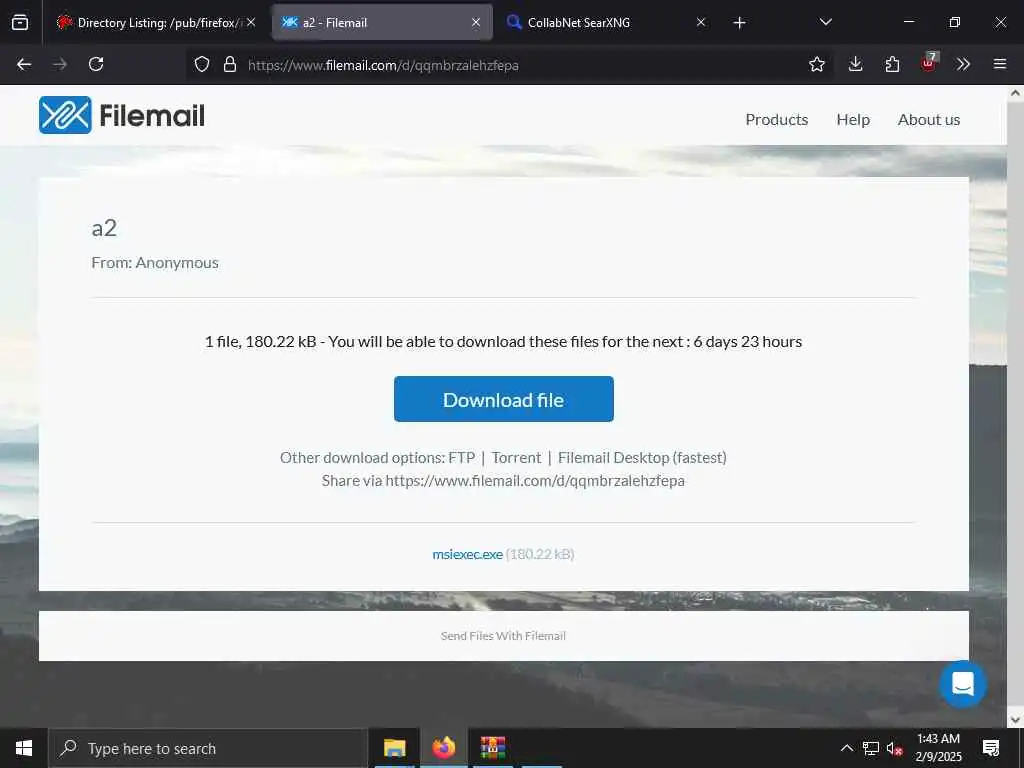Open the About us menu
Screen dimensions: 1024x768
point(929,120)
